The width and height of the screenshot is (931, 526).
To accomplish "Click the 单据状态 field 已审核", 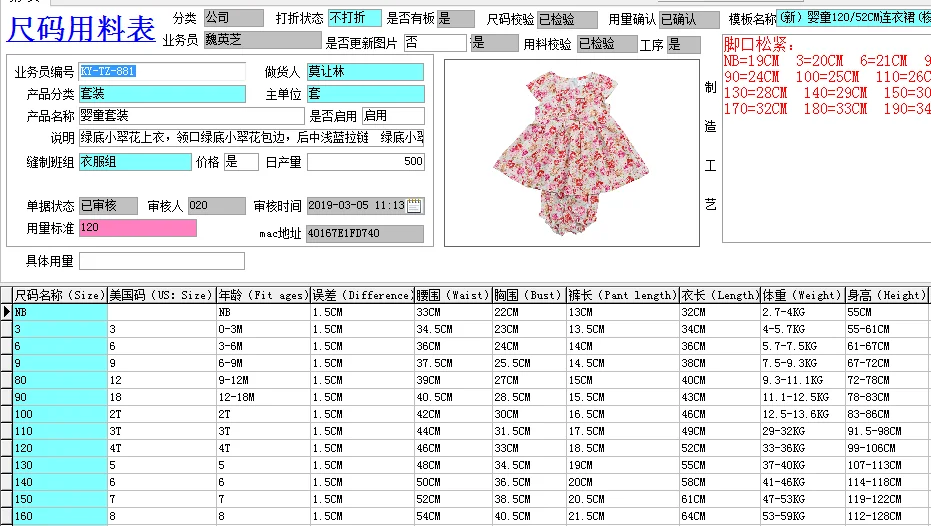I will [108, 206].
